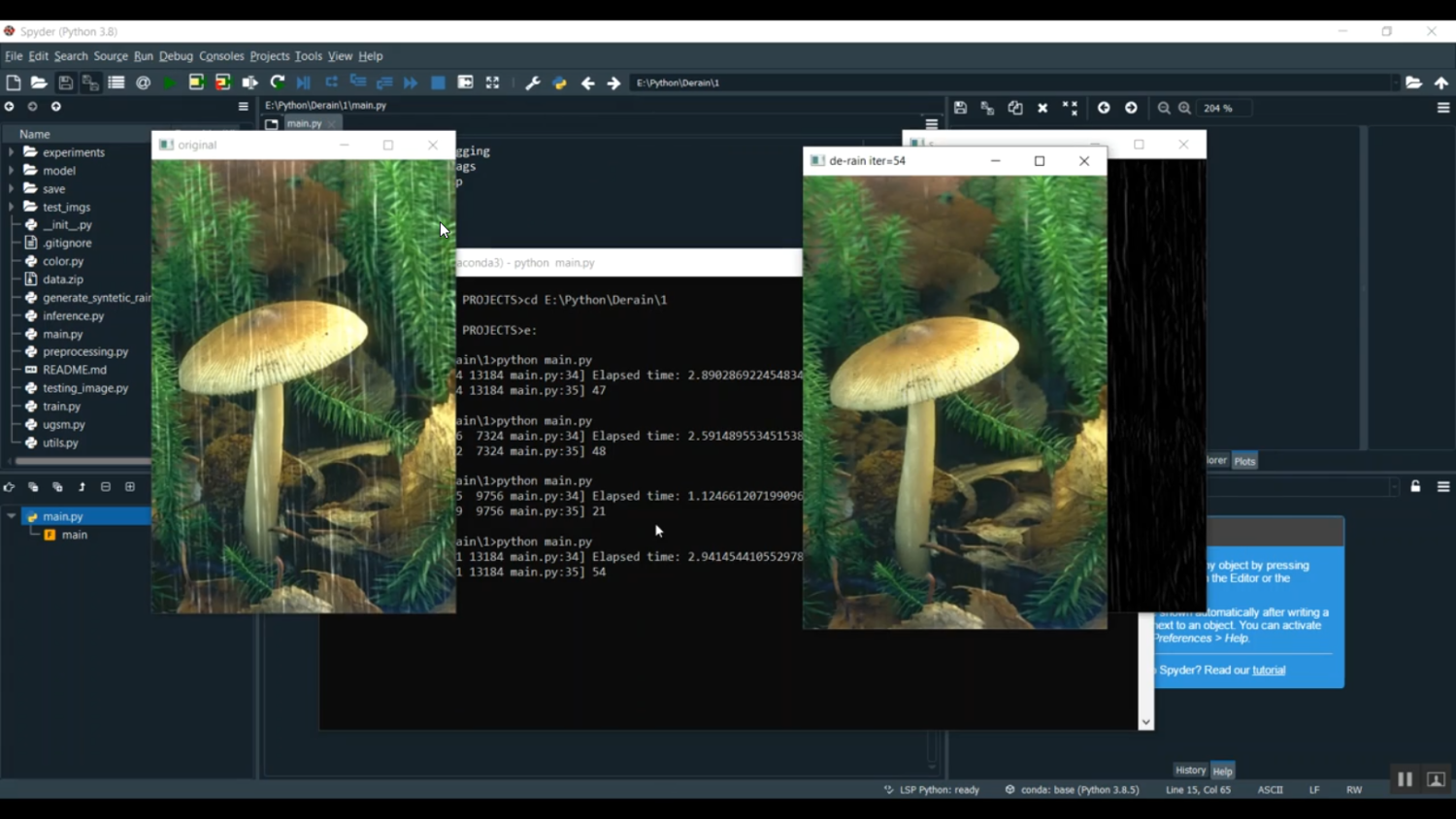
Task: Collapse the main.py outline node
Action: pos(12,516)
